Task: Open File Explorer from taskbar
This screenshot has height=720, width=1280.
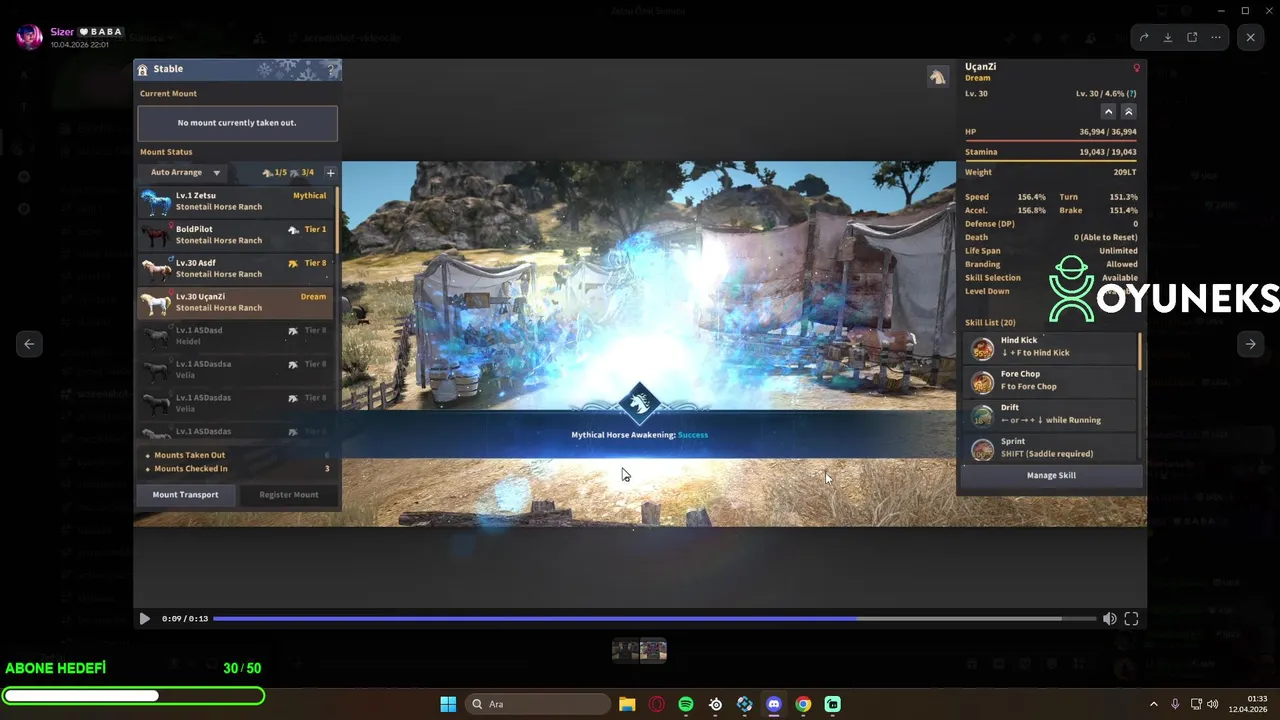Action: pyautogui.click(x=627, y=704)
